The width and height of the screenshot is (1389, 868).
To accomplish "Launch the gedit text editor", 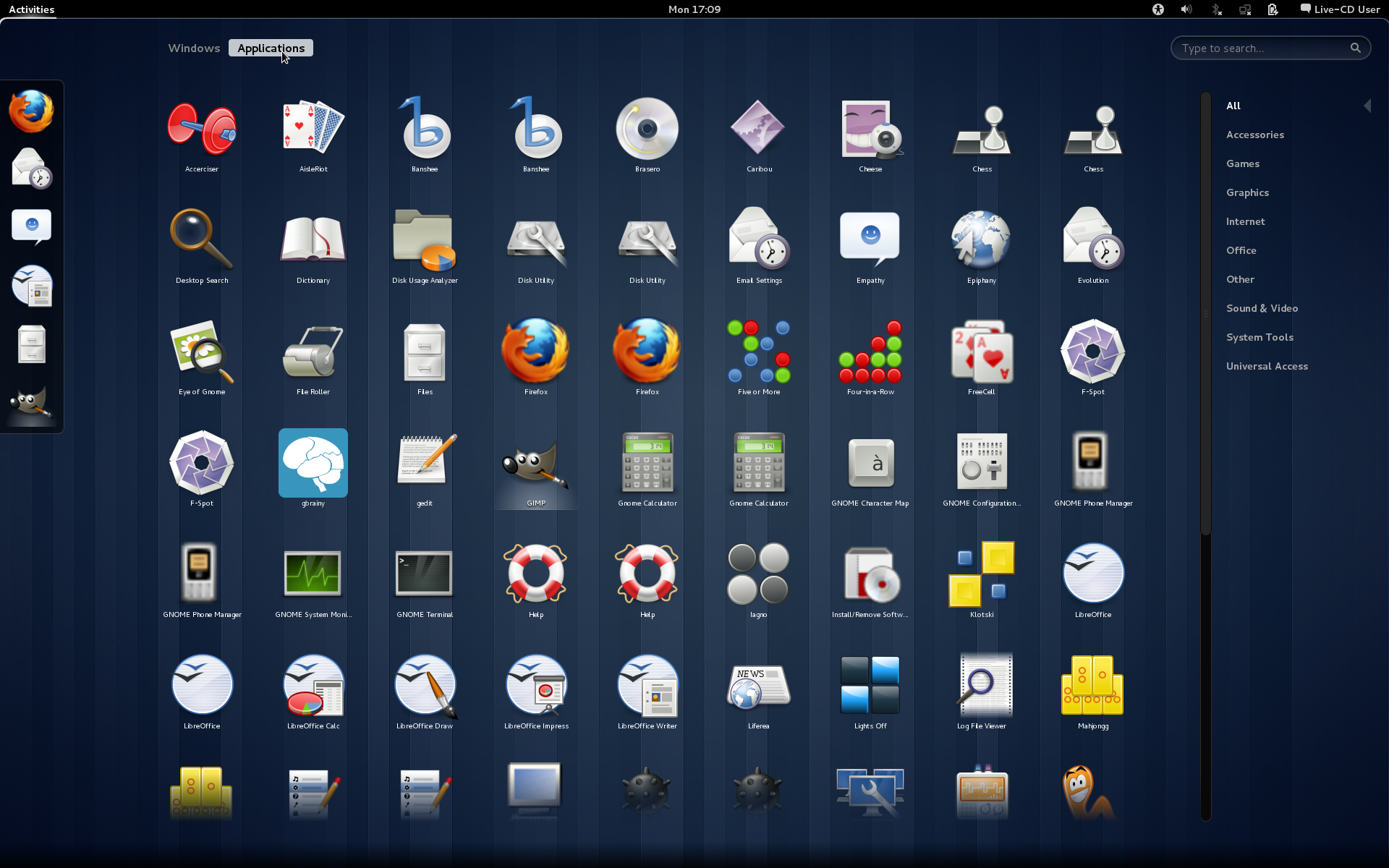I will (425, 470).
